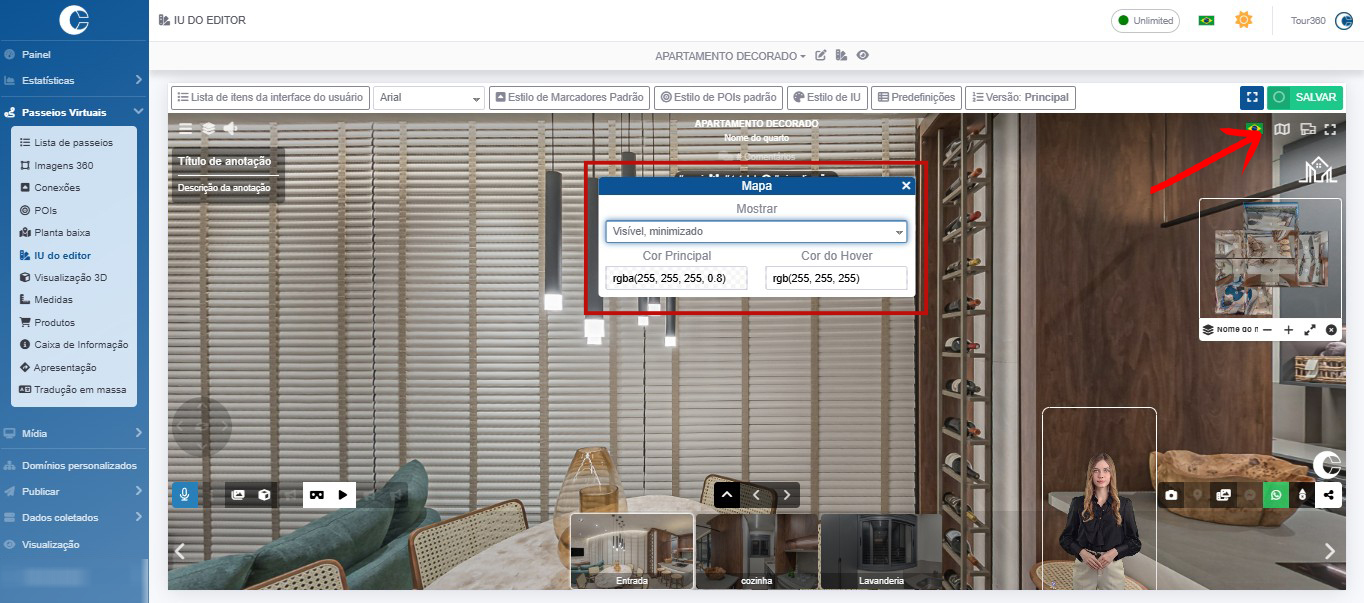Click the camera screenshot icon
This screenshot has width=1364, height=603.
1171,494
